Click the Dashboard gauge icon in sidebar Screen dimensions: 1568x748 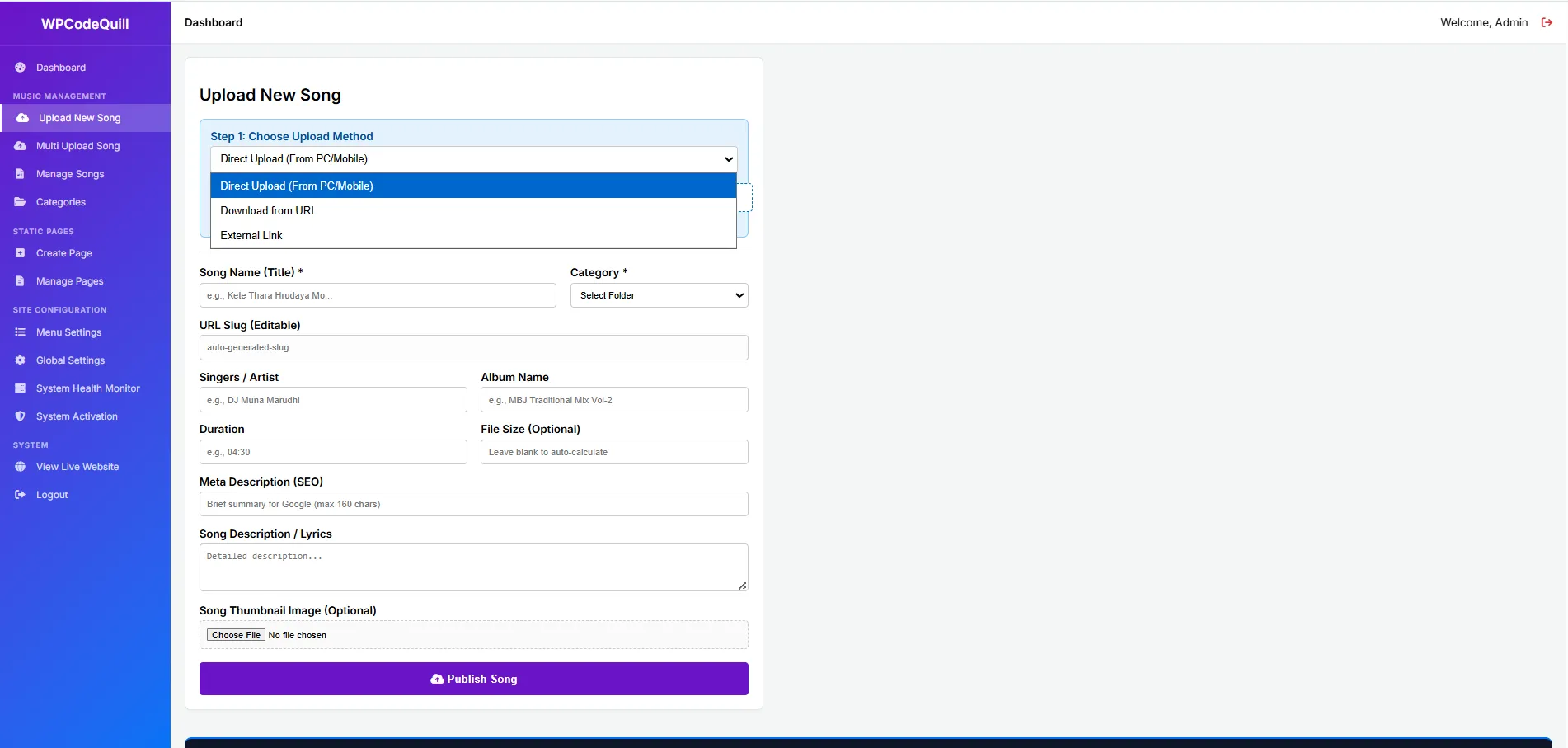[x=20, y=68]
